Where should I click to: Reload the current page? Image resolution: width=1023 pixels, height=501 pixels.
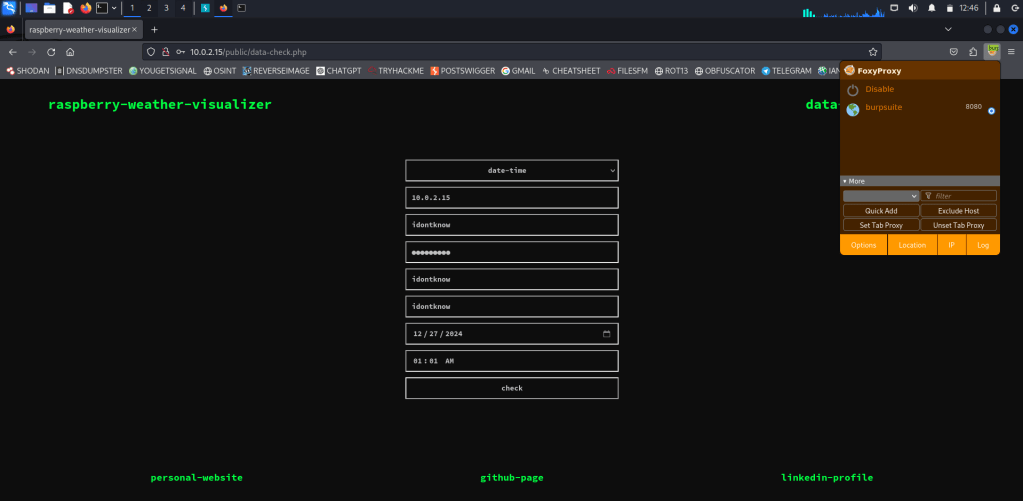coord(50,51)
